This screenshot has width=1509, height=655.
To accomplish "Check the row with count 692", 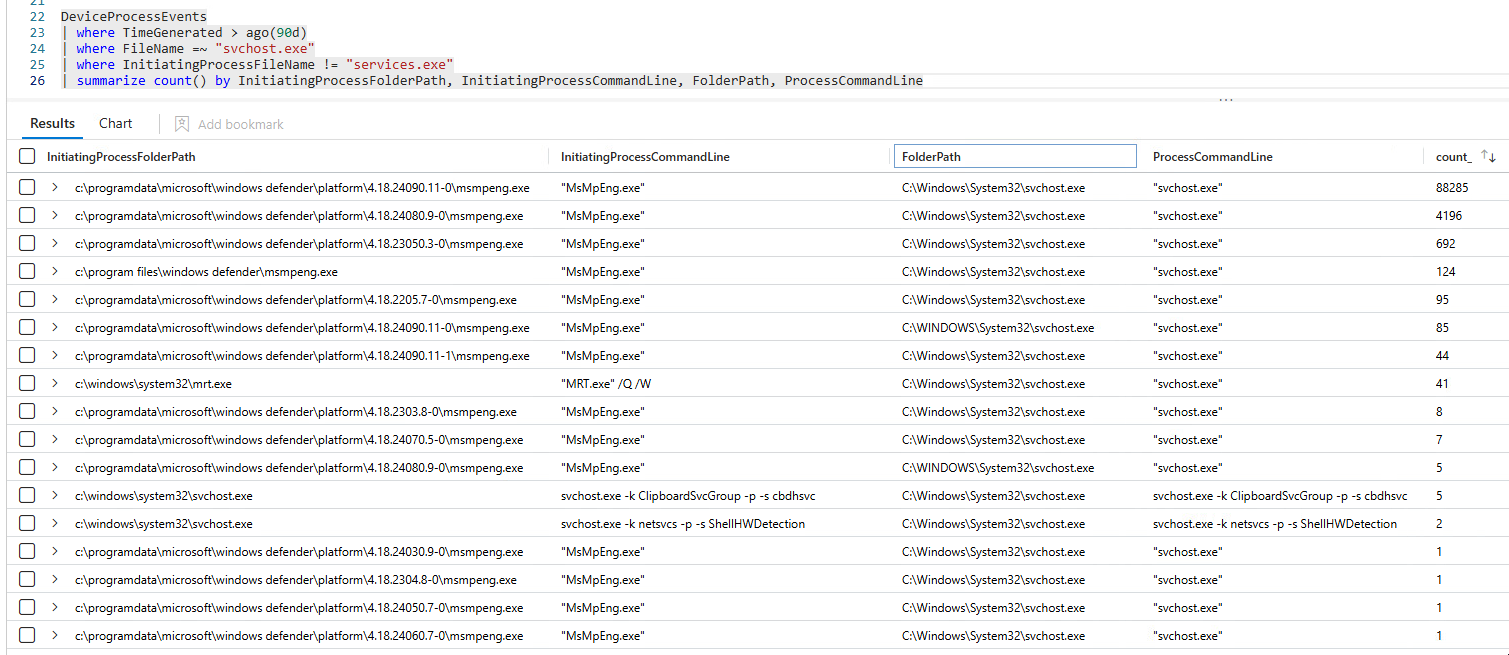I will pos(27,243).
